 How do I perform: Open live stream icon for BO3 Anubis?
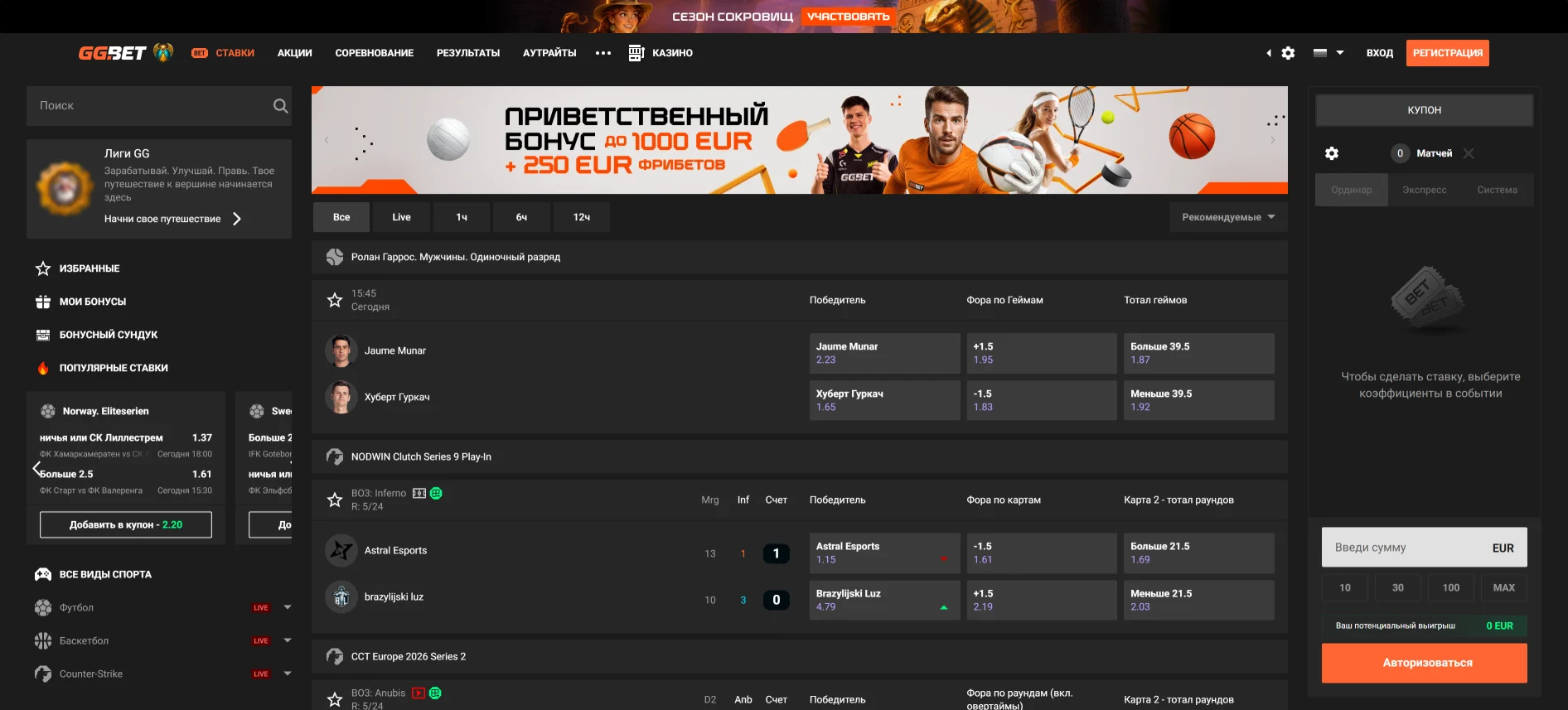(419, 693)
